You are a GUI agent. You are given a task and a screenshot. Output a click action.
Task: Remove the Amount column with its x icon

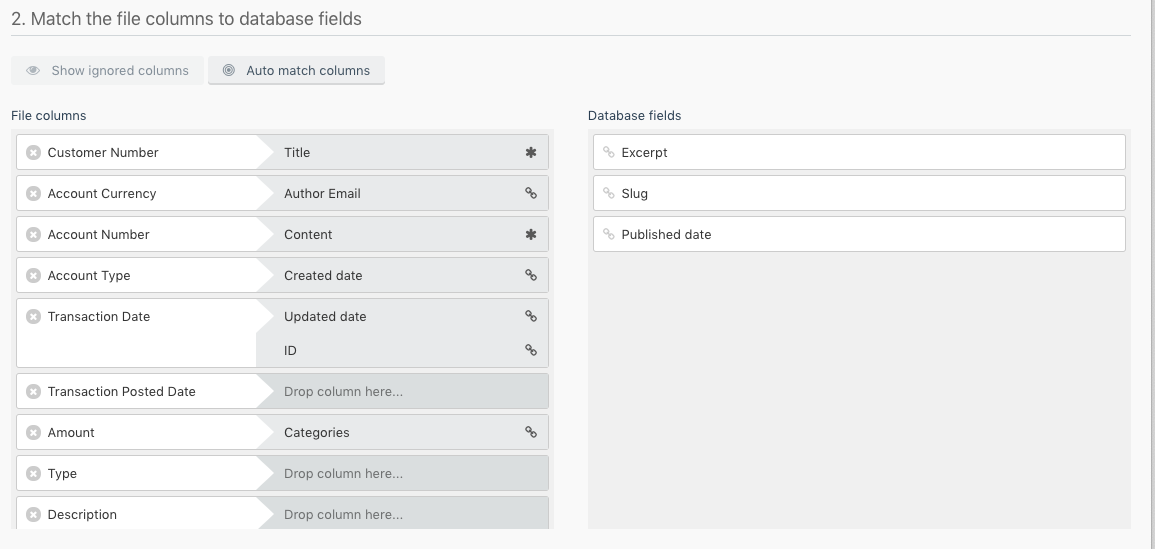(33, 433)
